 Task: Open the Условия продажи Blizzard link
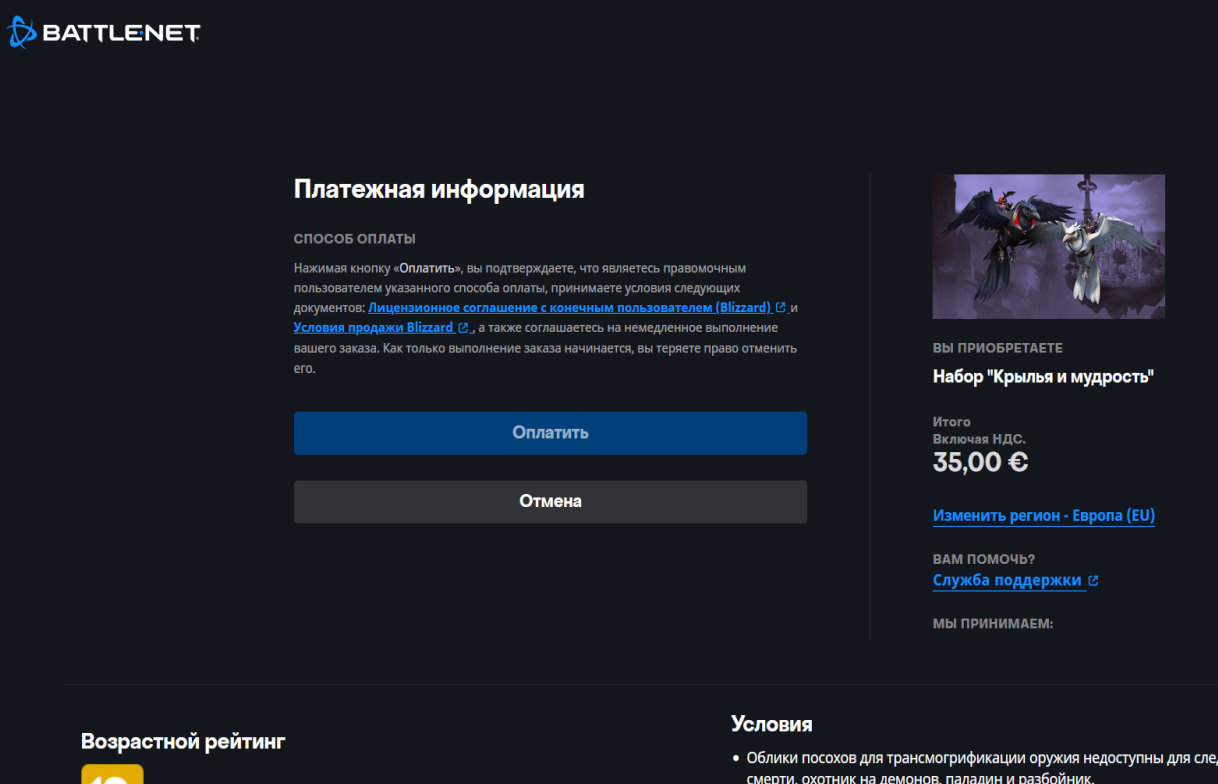tap(373, 327)
